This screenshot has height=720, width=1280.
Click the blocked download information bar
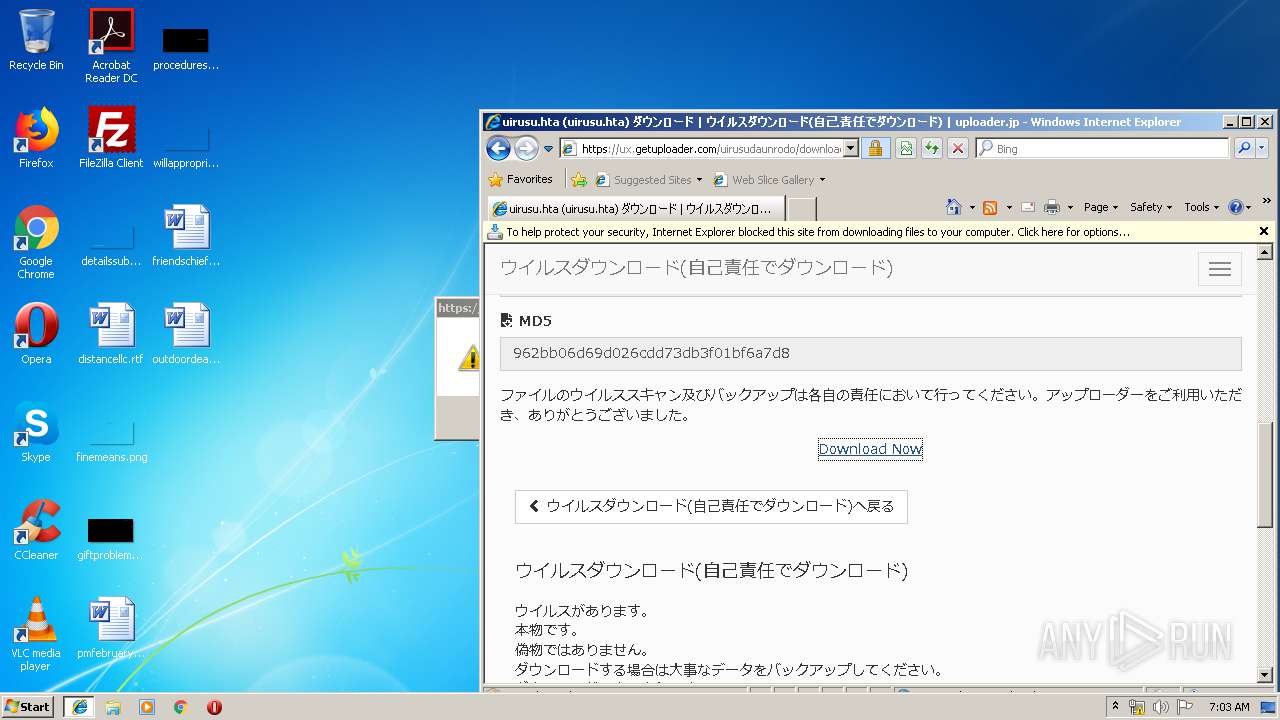click(x=870, y=232)
